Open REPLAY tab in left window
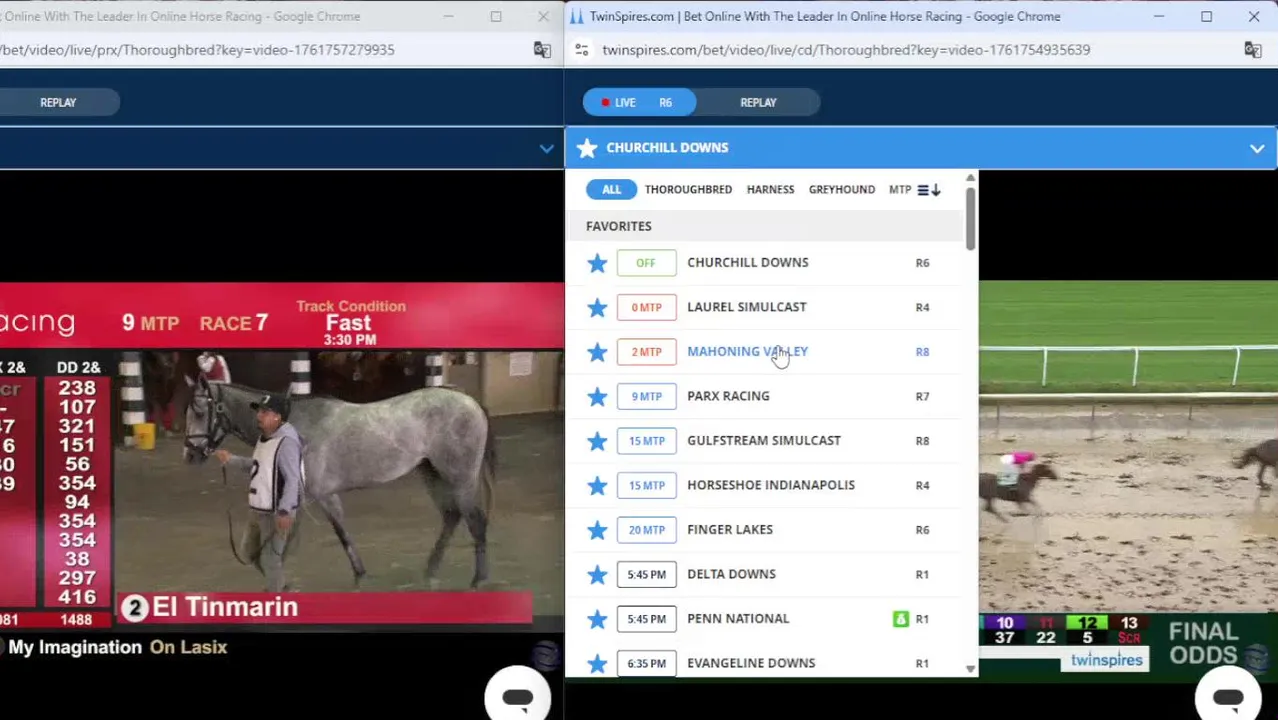This screenshot has width=1278, height=720. 58,102
